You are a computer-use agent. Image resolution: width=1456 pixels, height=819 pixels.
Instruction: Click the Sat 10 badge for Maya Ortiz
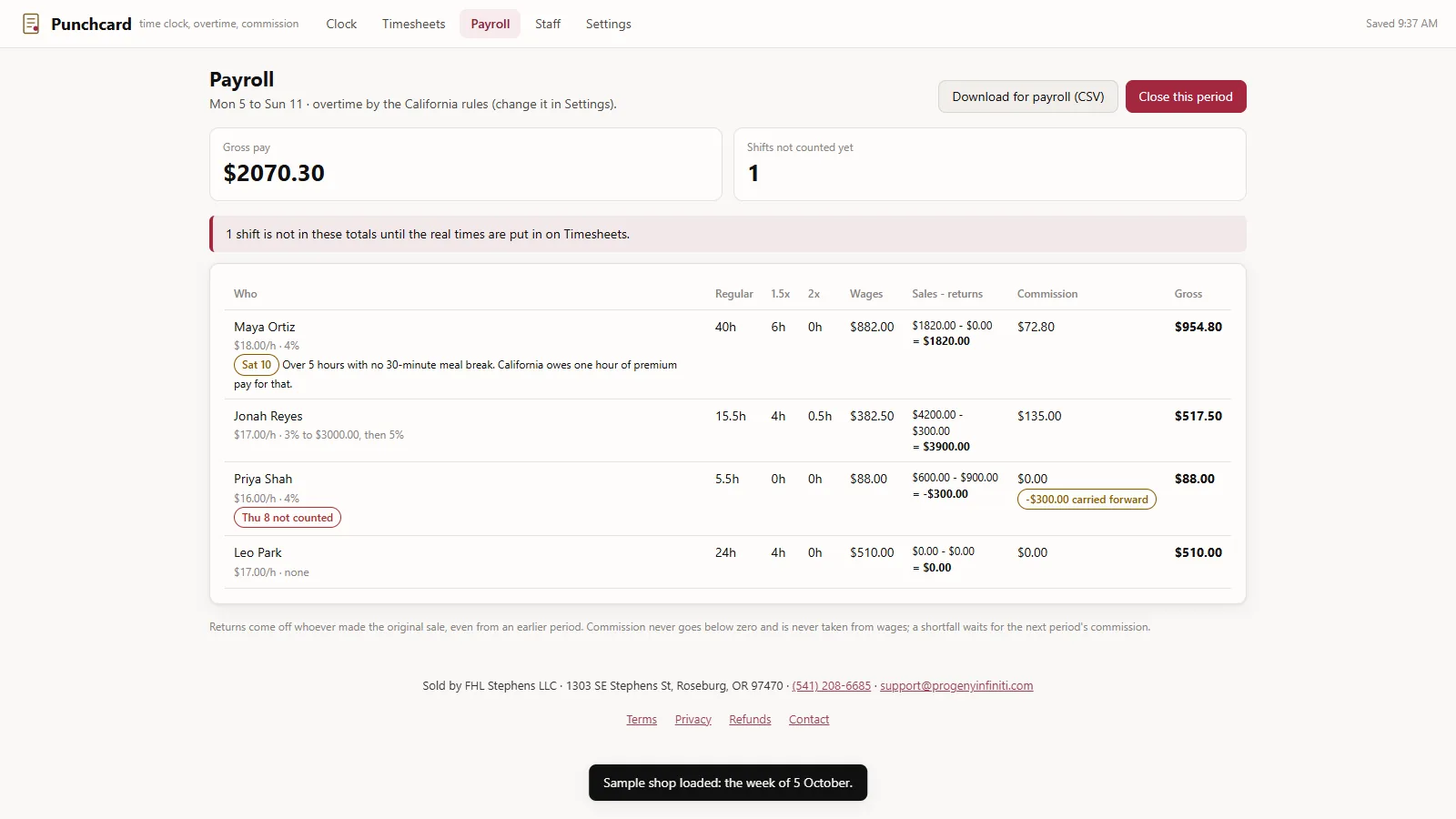[x=257, y=365]
